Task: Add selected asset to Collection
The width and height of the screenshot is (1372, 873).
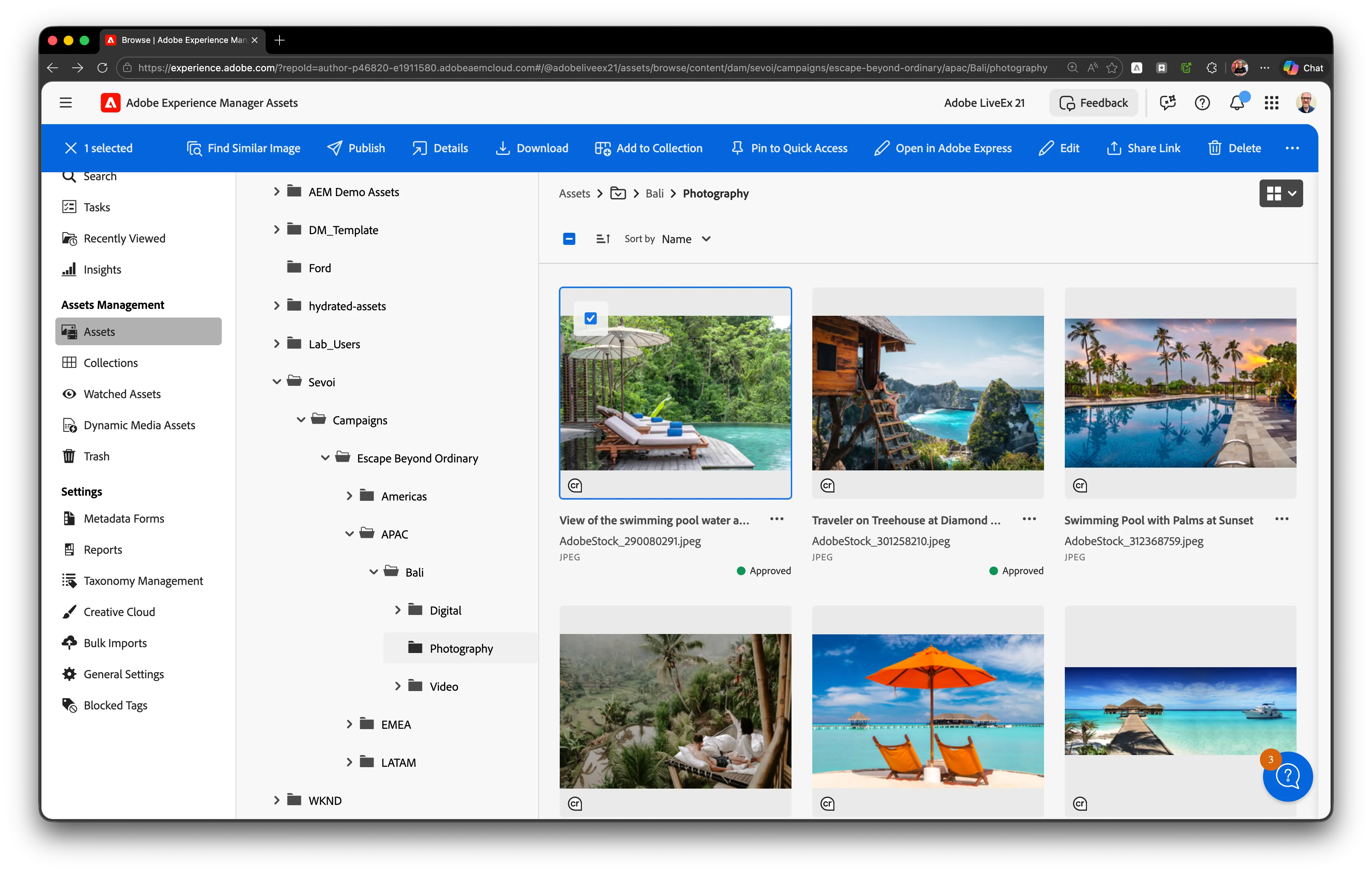Action: pyautogui.click(x=648, y=148)
